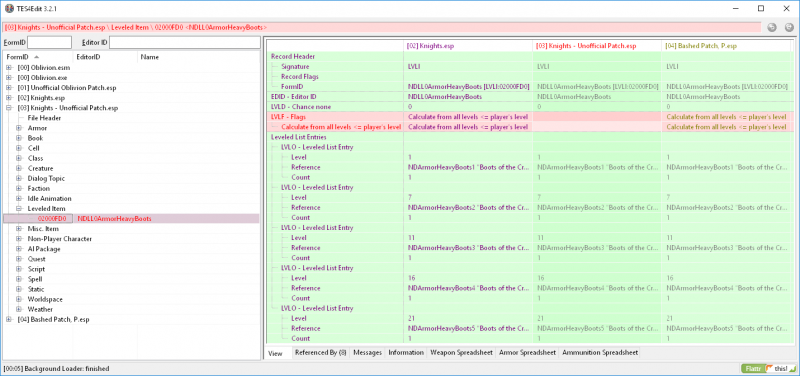Focus the Editor ID search field
The width and height of the screenshot is (800, 376).
point(185,42)
